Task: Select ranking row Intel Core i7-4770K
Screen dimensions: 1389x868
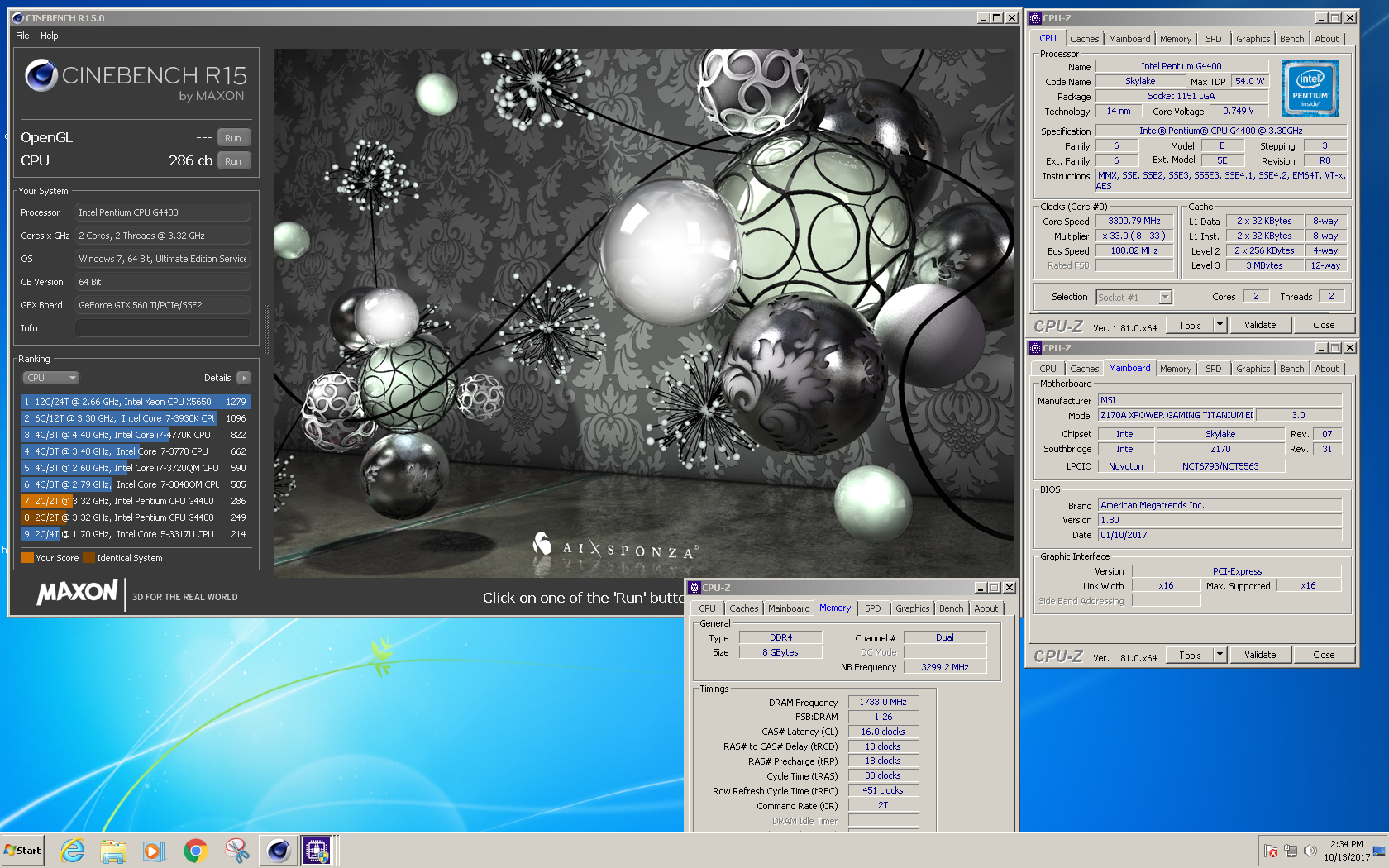Action: (136, 435)
